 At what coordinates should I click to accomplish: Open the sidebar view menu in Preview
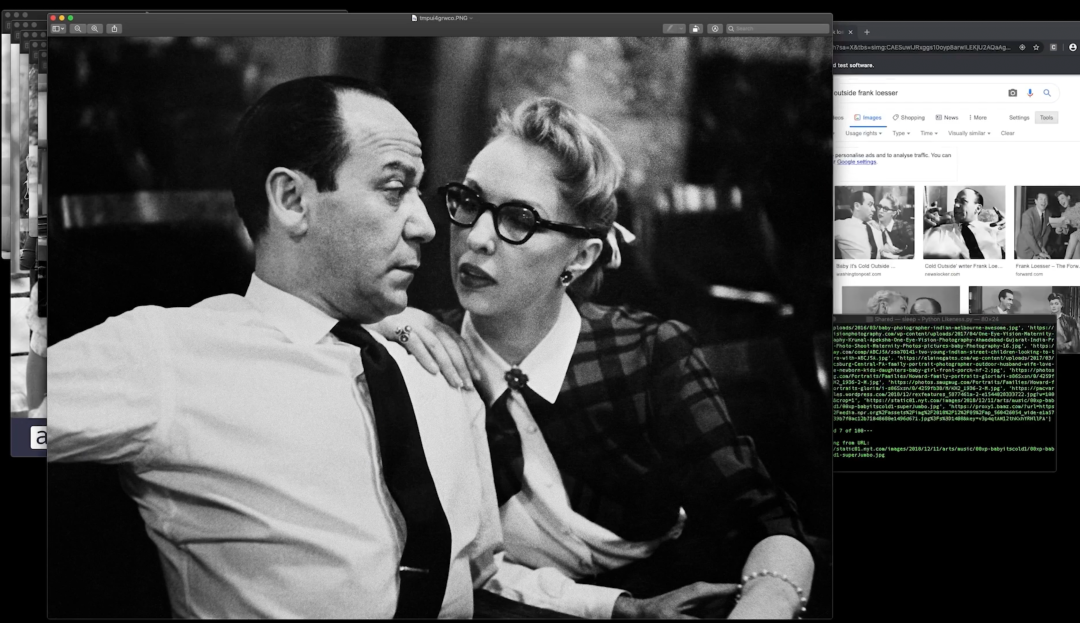59,29
